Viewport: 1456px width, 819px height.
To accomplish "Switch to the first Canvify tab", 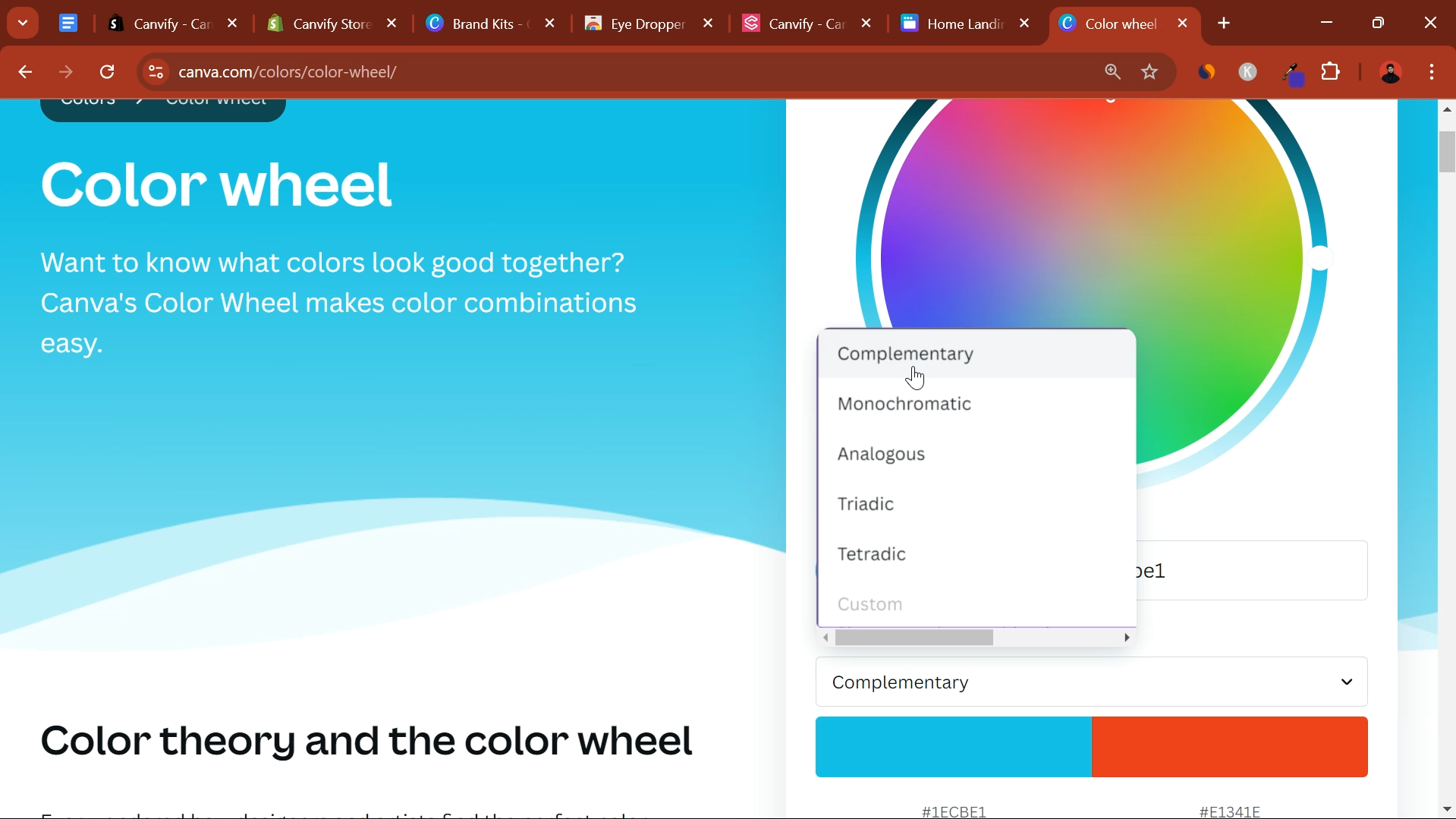I will [173, 24].
